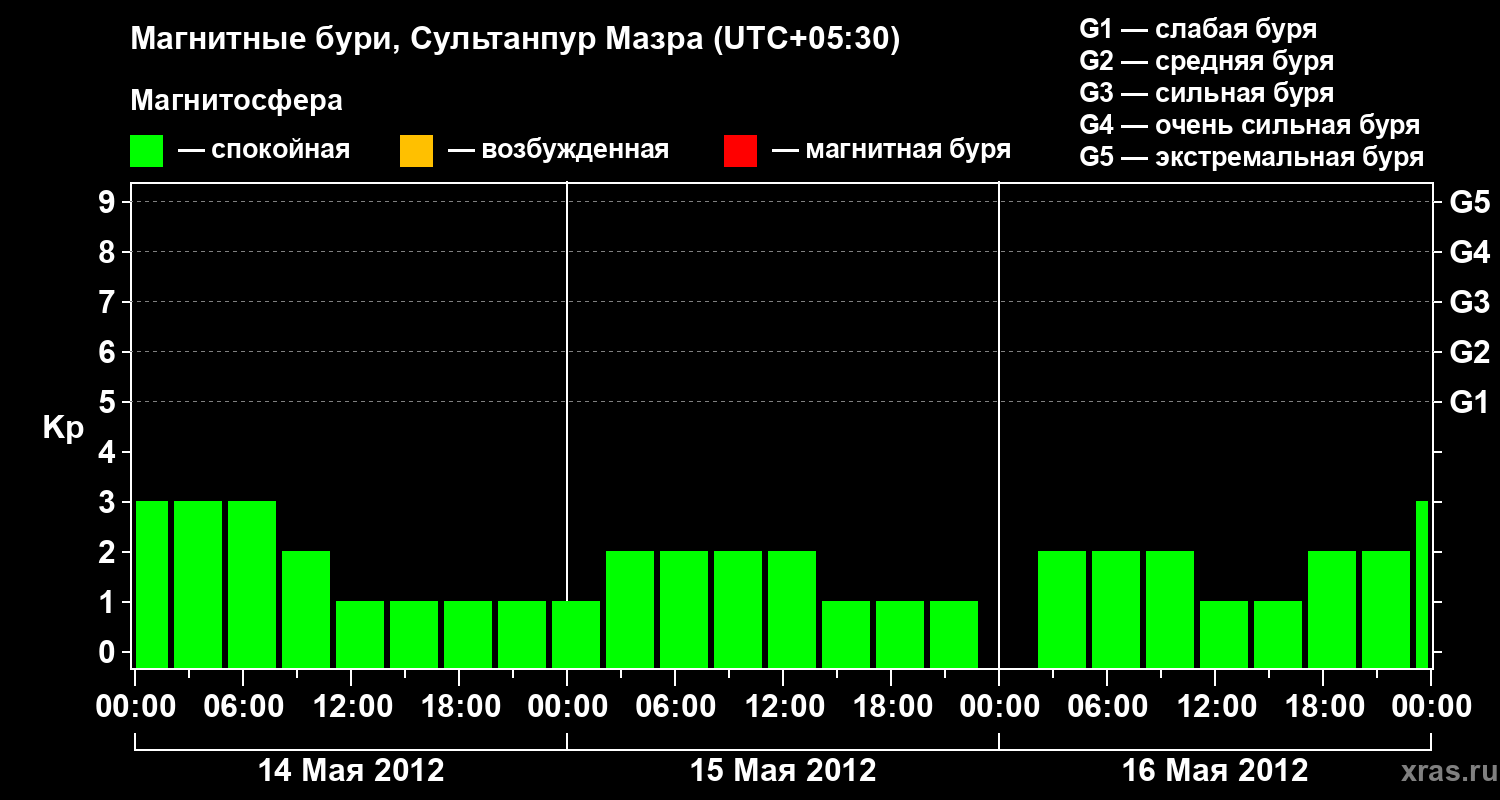Click the green 'спокойная' legend swatch
The width and height of the screenshot is (1500, 800).
(x=147, y=151)
